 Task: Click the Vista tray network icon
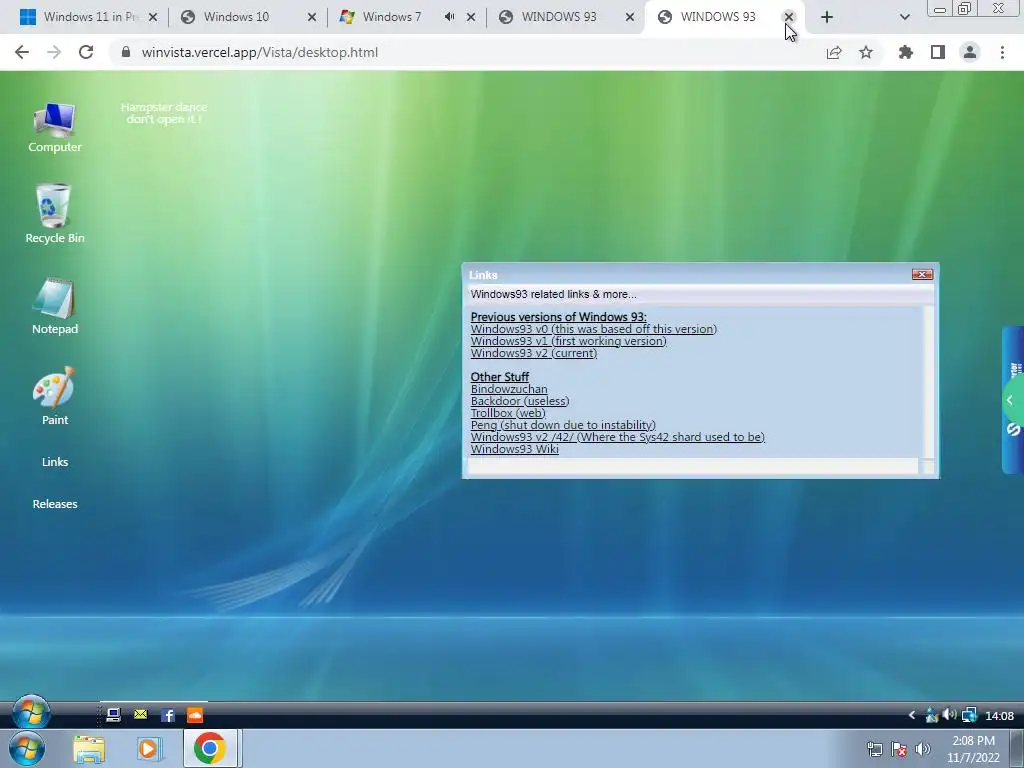[969, 716]
